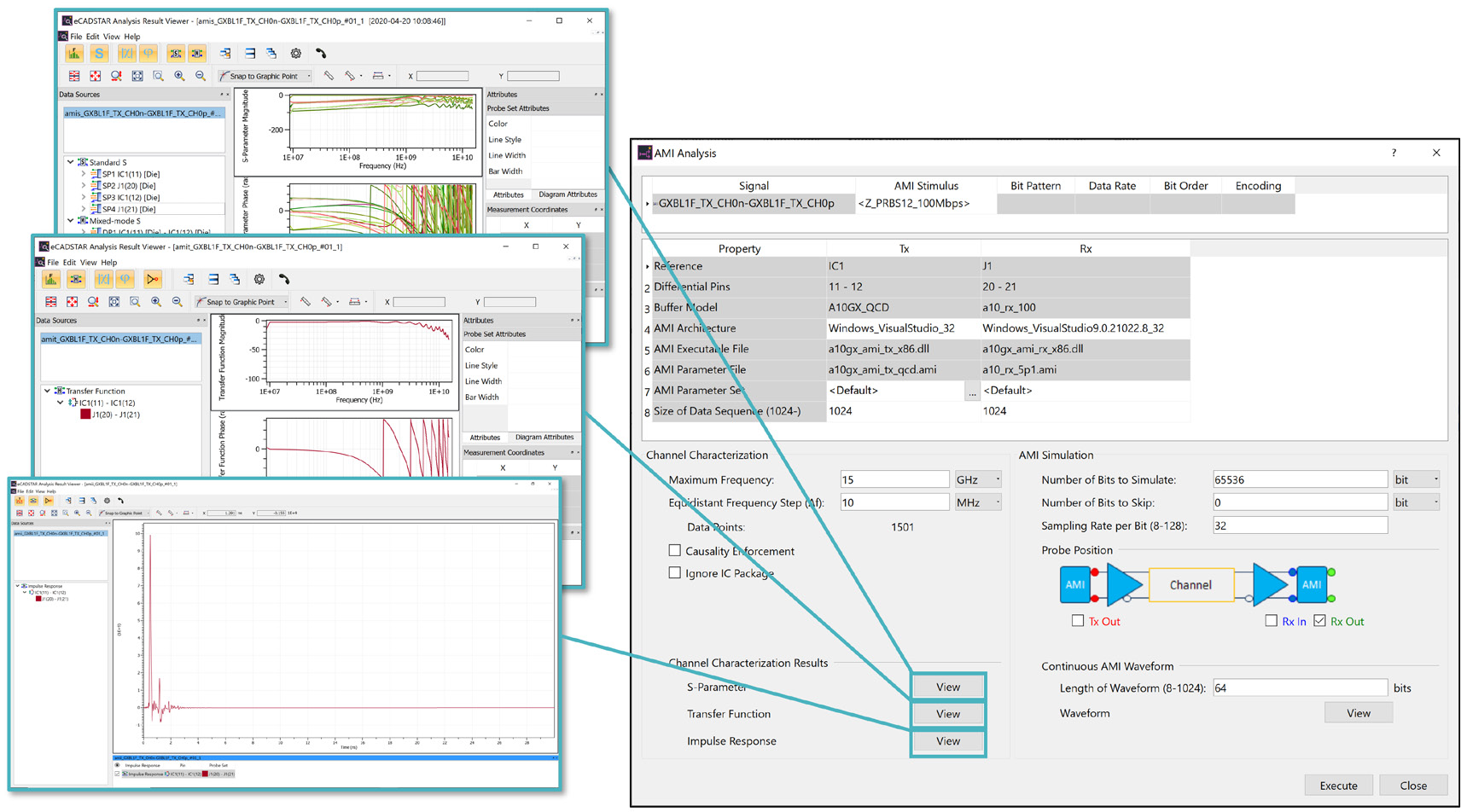Expand the SP1 IC1(11) [Die] tree node
This screenshot has height=812, width=1467.
point(84,174)
